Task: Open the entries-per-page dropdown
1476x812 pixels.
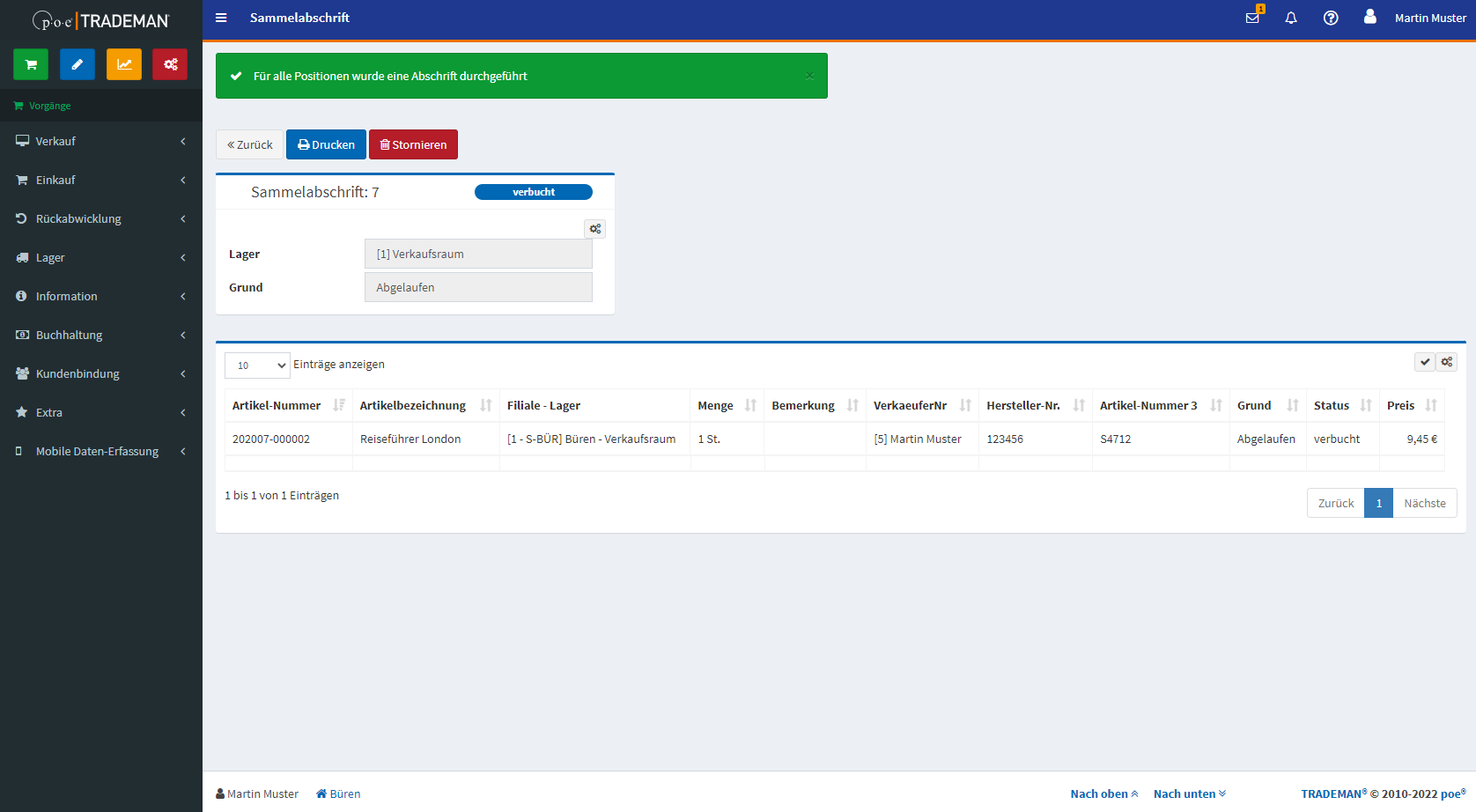Action: [257, 365]
